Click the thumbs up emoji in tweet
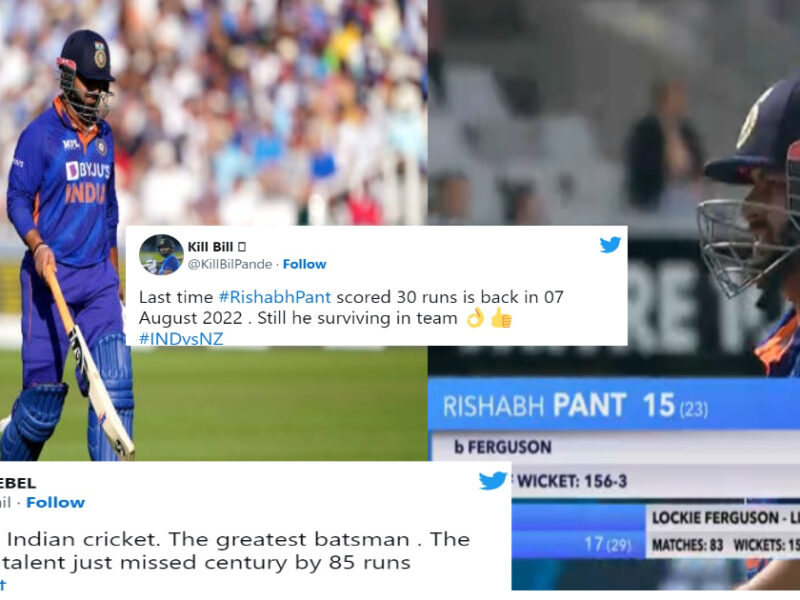Screen dimensions: 800x600 [501, 319]
